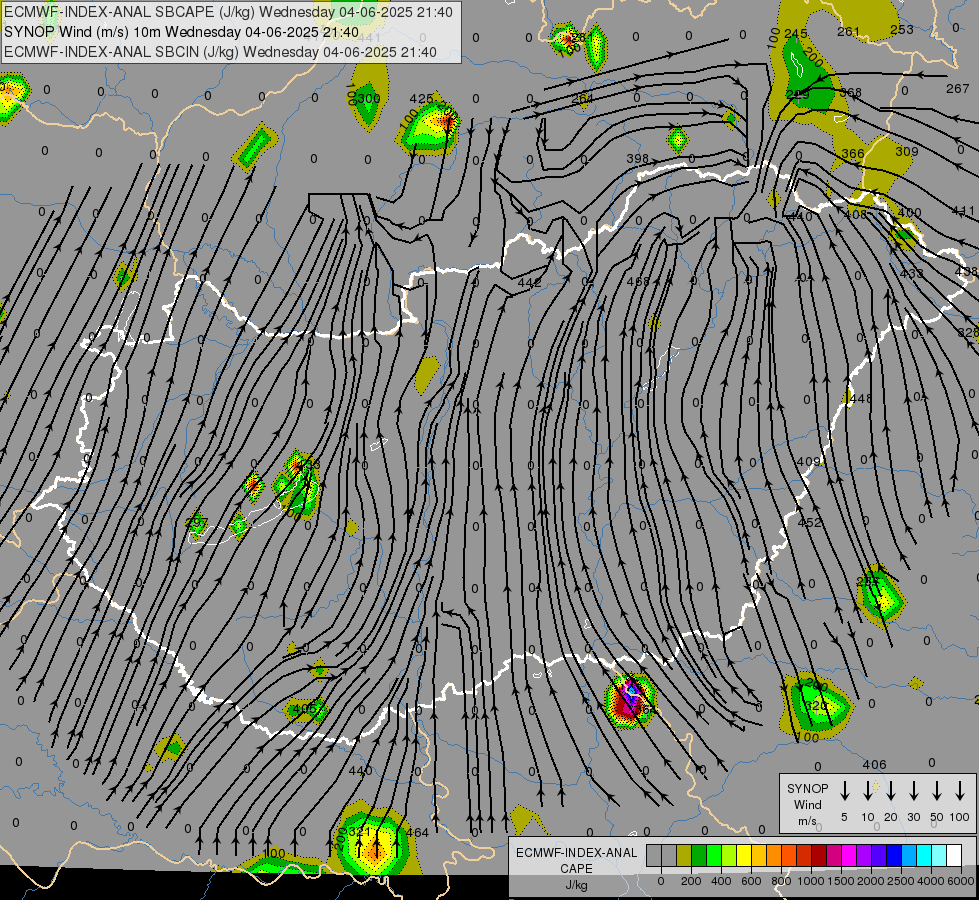Click the 6000 tick label on the CAPE scale
This screenshot has width=979, height=900.
[x=961, y=881]
